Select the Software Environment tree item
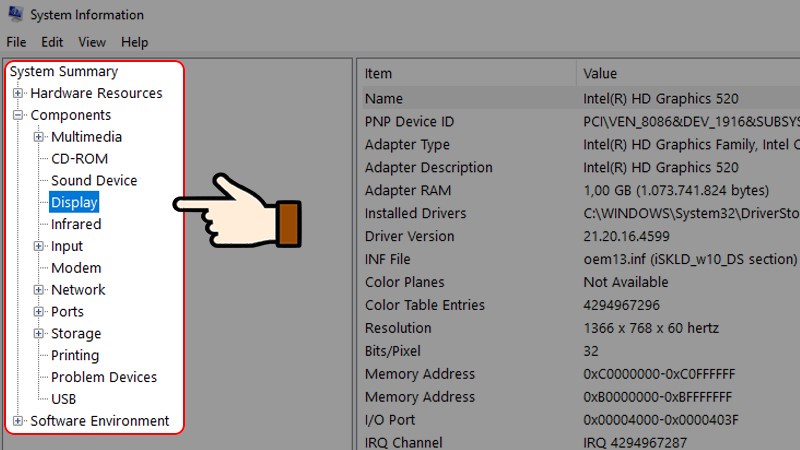 tap(99, 421)
